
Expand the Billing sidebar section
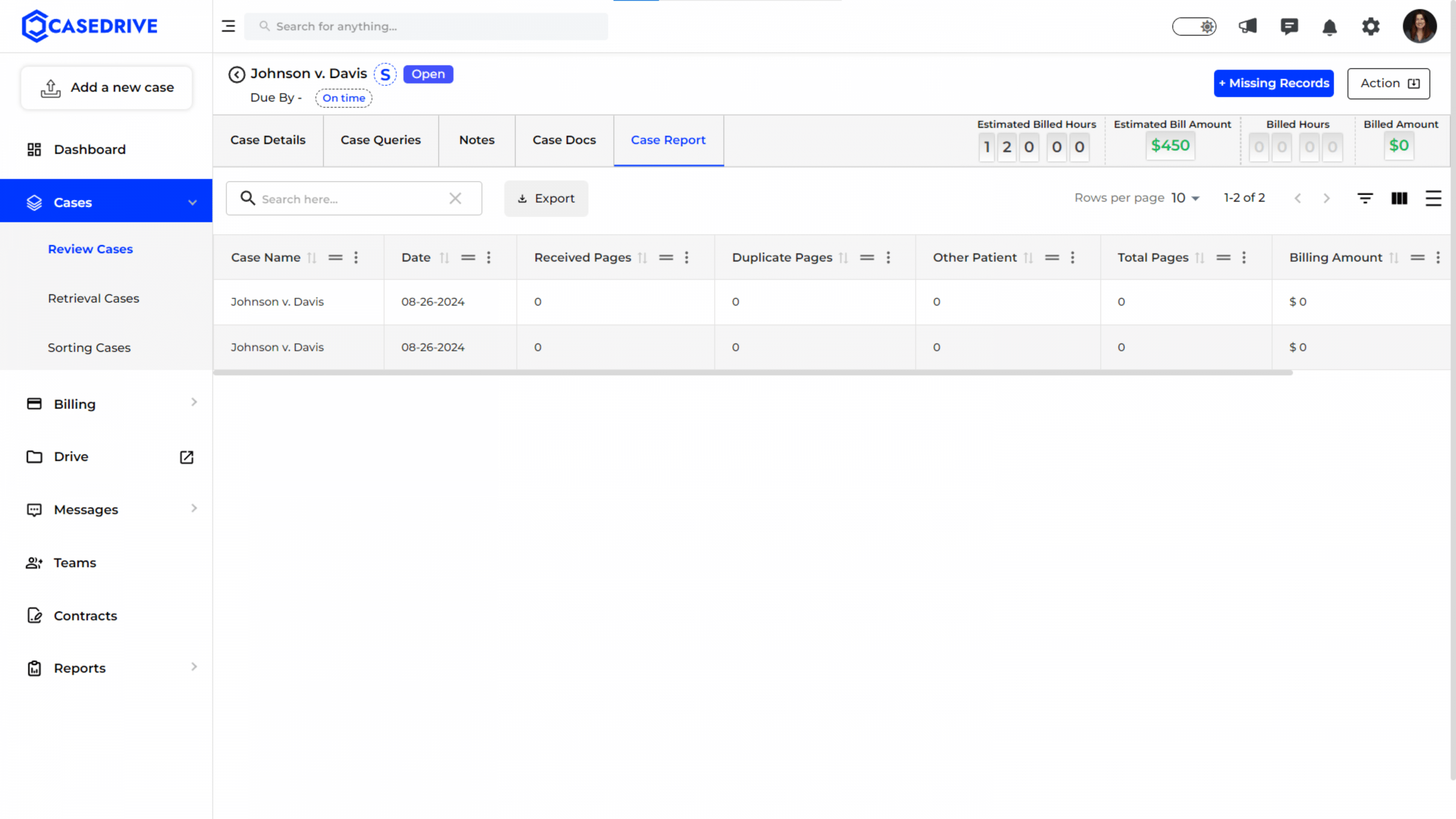(194, 402)
